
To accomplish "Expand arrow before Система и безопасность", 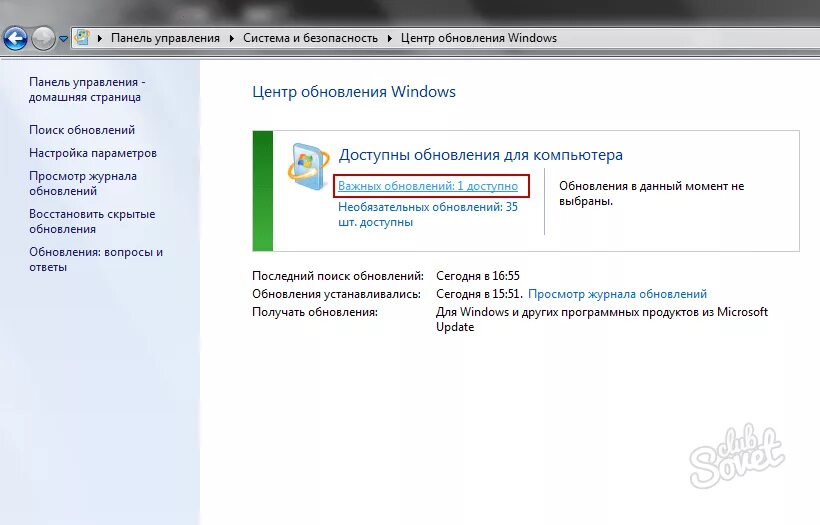I will [232, 38].
